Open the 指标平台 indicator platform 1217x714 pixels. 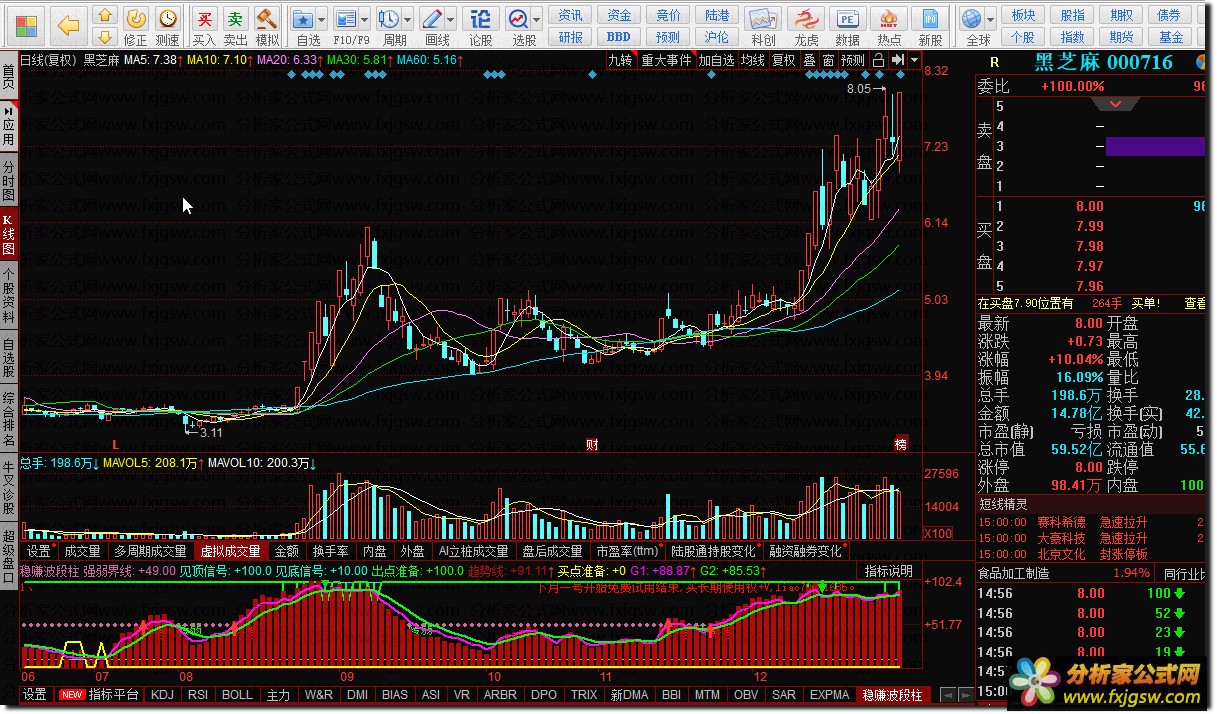coord(113,695)
